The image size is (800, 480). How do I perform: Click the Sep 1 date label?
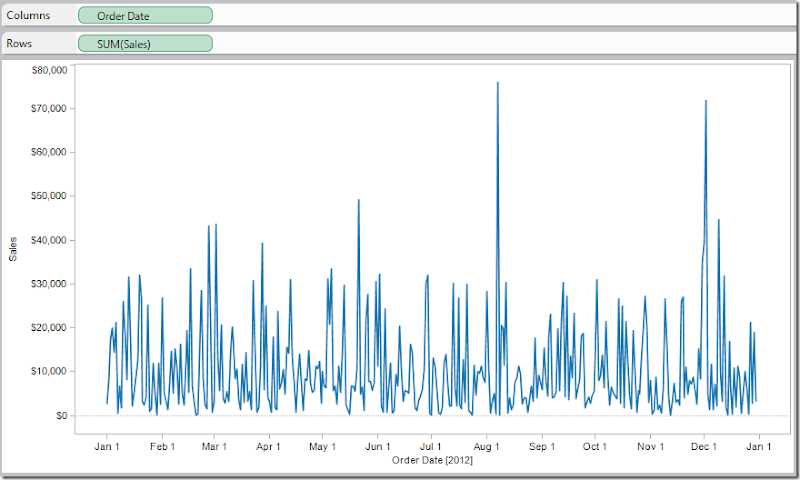click(542, 446)
